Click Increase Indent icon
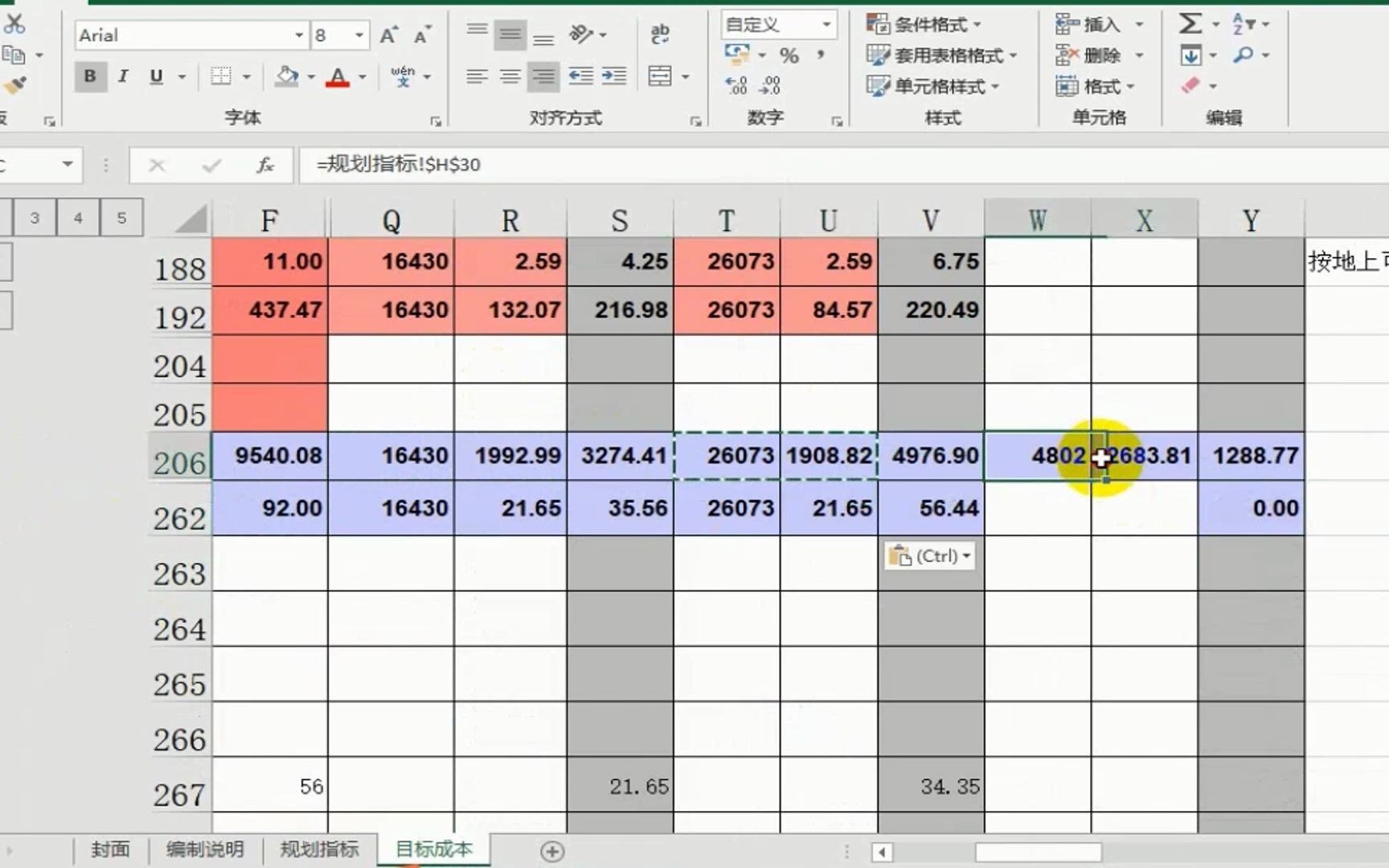This screenshot has height=868, width=1389. (x=614, y=76)
